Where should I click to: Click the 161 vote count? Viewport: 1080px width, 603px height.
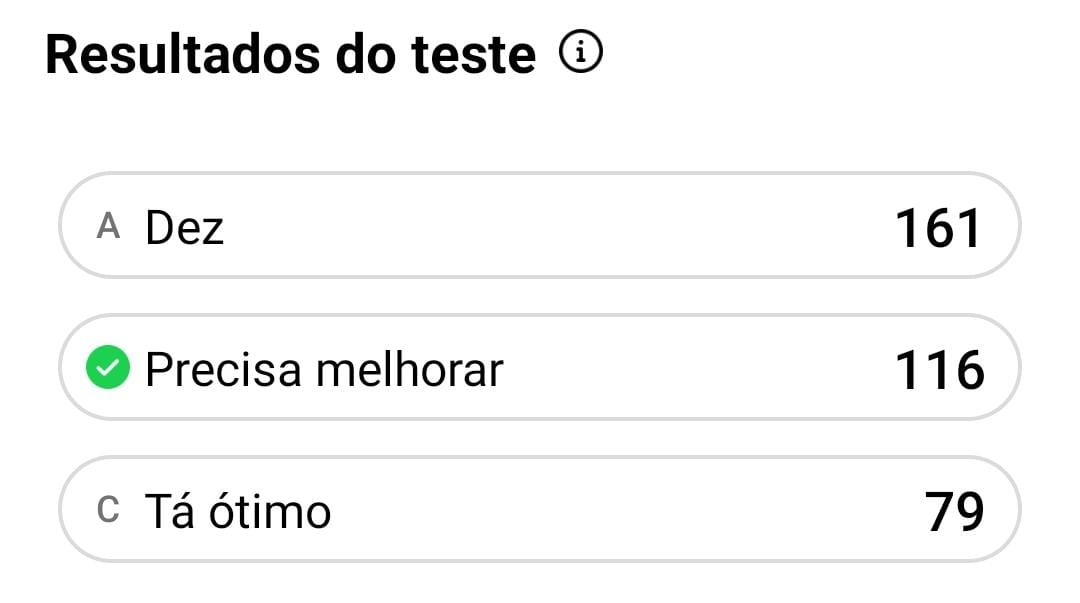tap(938, 228)
